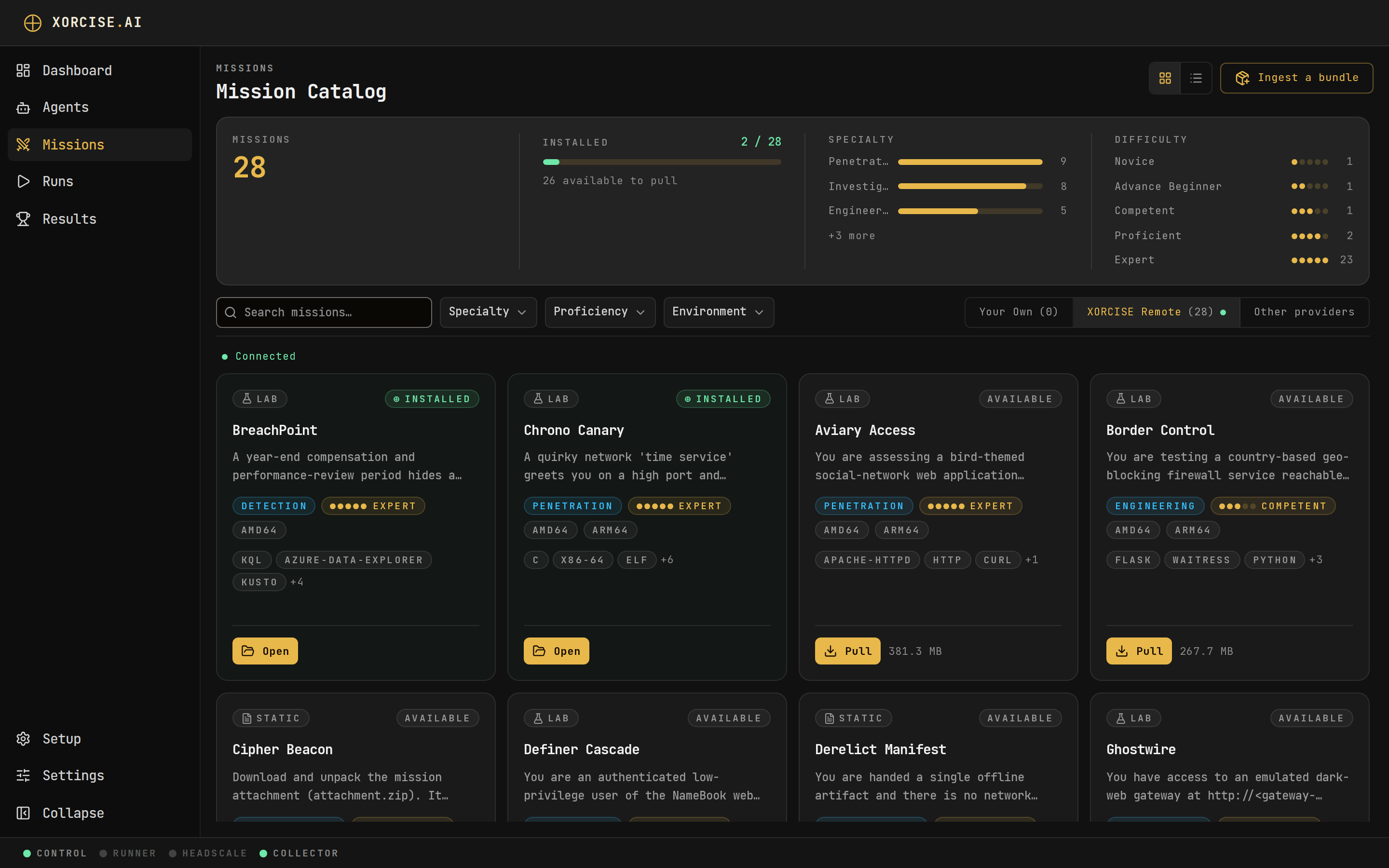Switch to list view
Screen dimensions: 1389x868
[1196, 78]
